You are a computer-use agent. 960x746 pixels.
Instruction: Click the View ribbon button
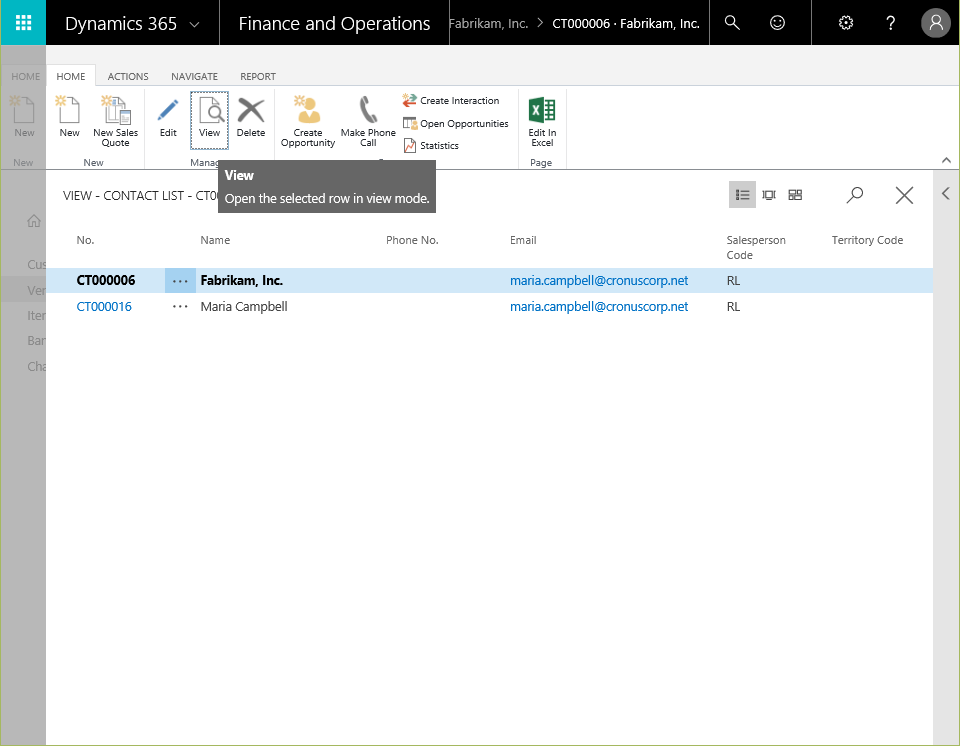209,120
